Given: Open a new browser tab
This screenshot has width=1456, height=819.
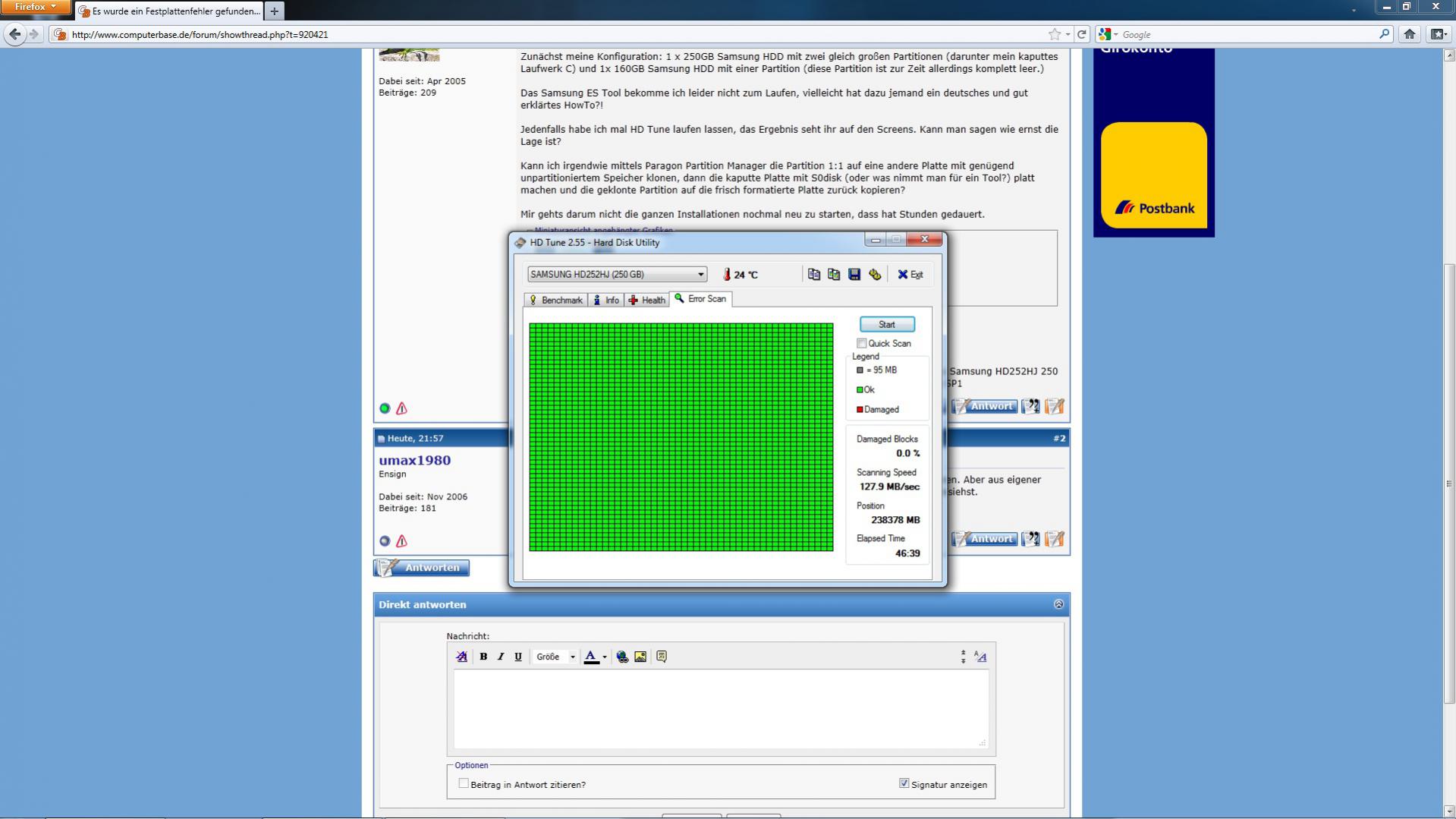Looking at the screenshot, I should (275, 11).
